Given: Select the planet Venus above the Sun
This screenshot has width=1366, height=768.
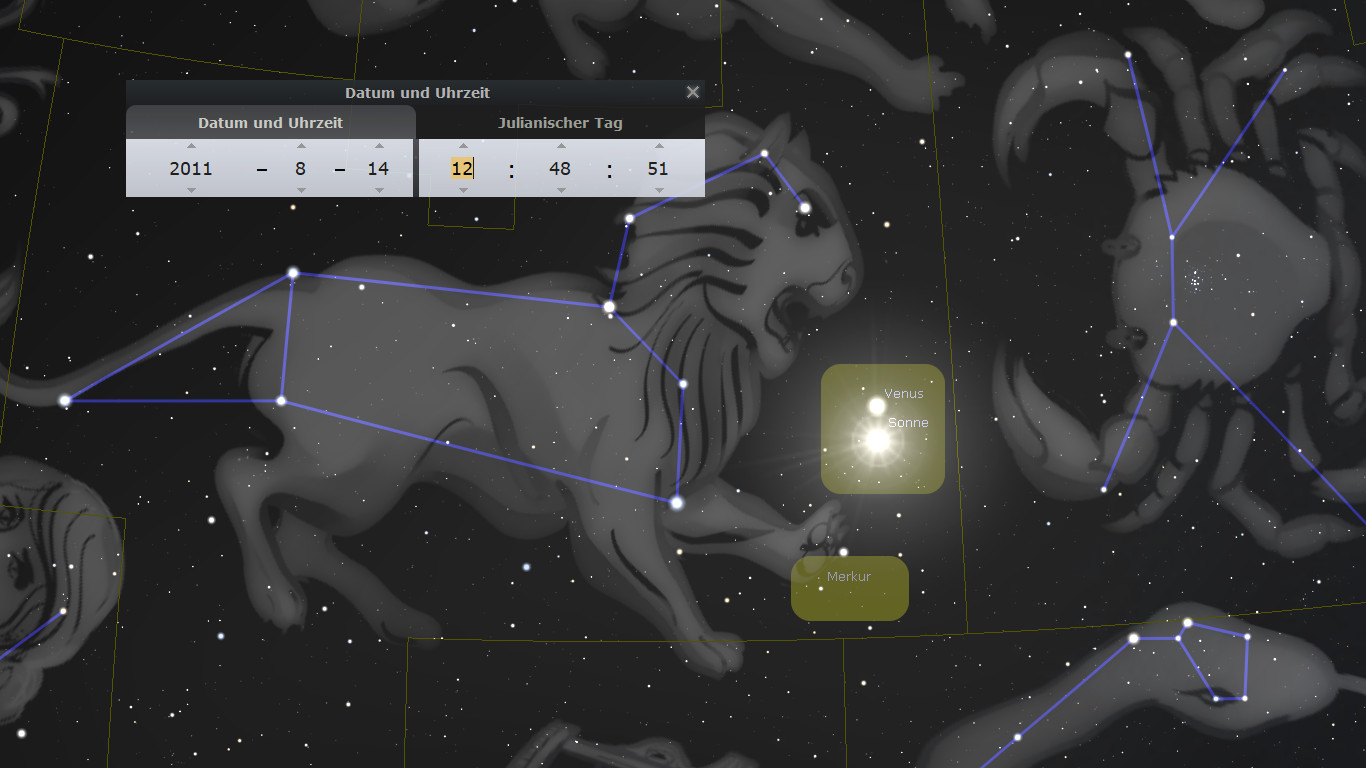Looking at the screenshot, I should tap(877, 406).
